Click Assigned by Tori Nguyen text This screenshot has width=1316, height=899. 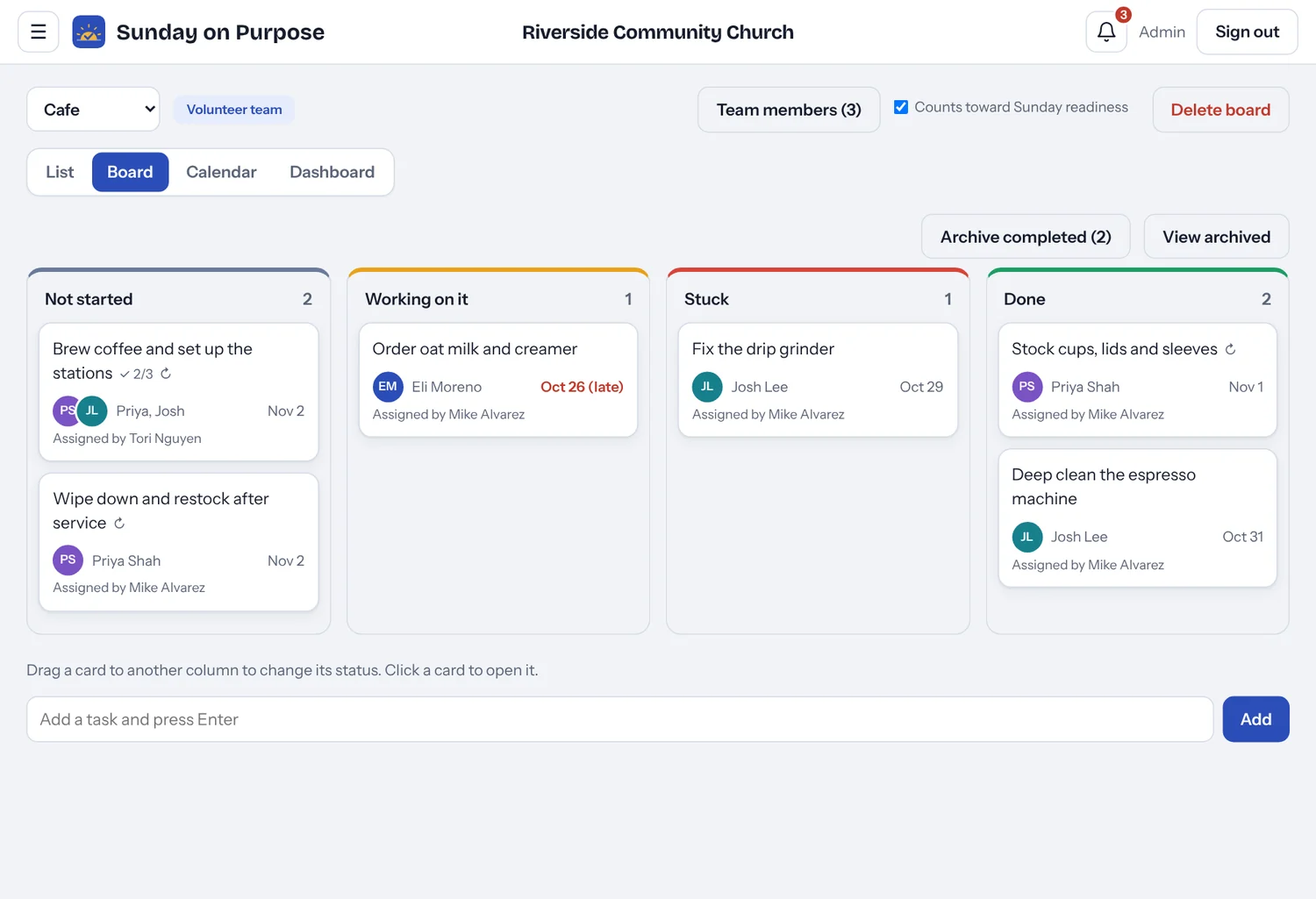point(127,439)
